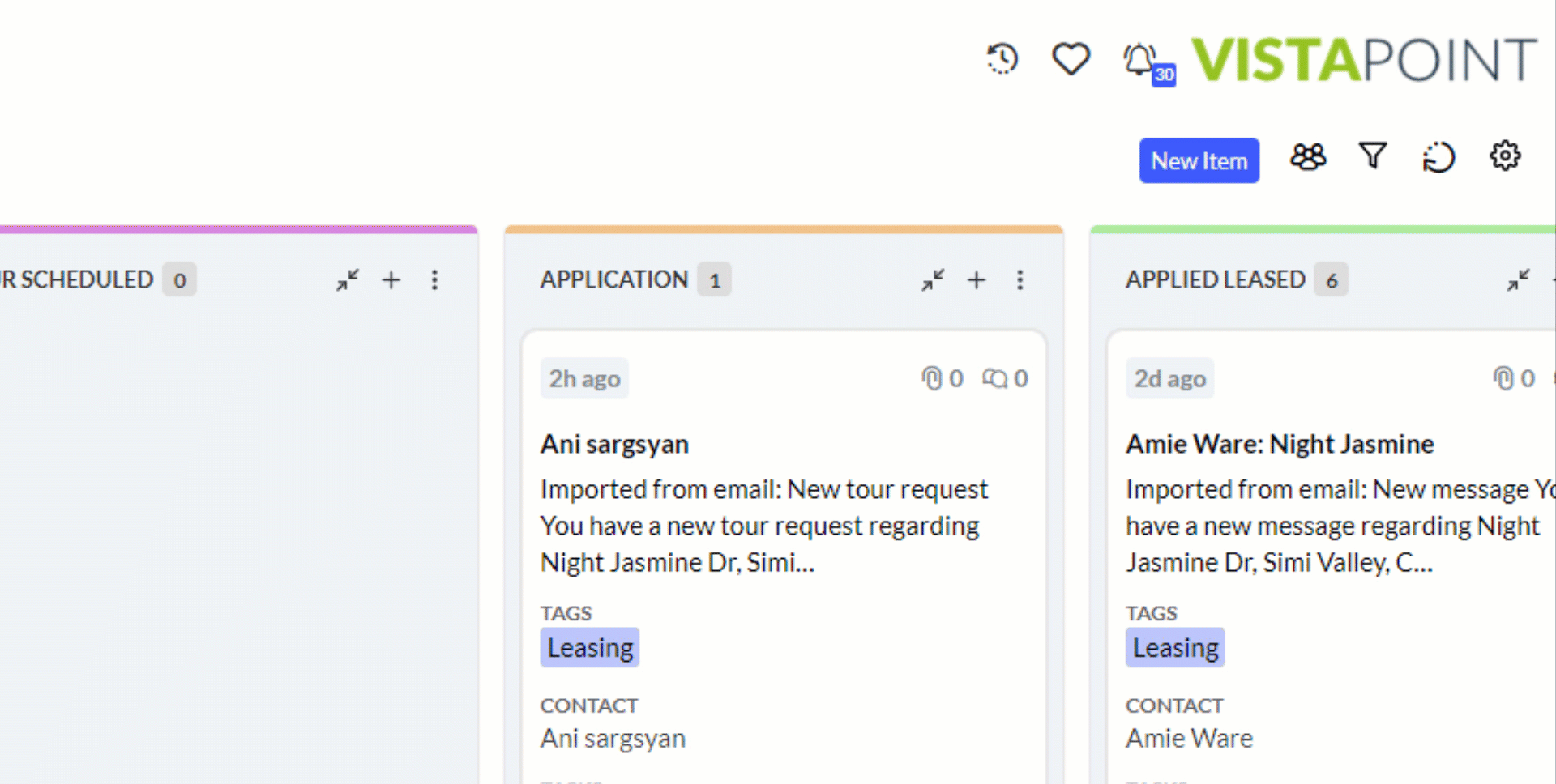Collapse the Scheduled column
The image size is (1556, 784).
(x=348, y=280)
